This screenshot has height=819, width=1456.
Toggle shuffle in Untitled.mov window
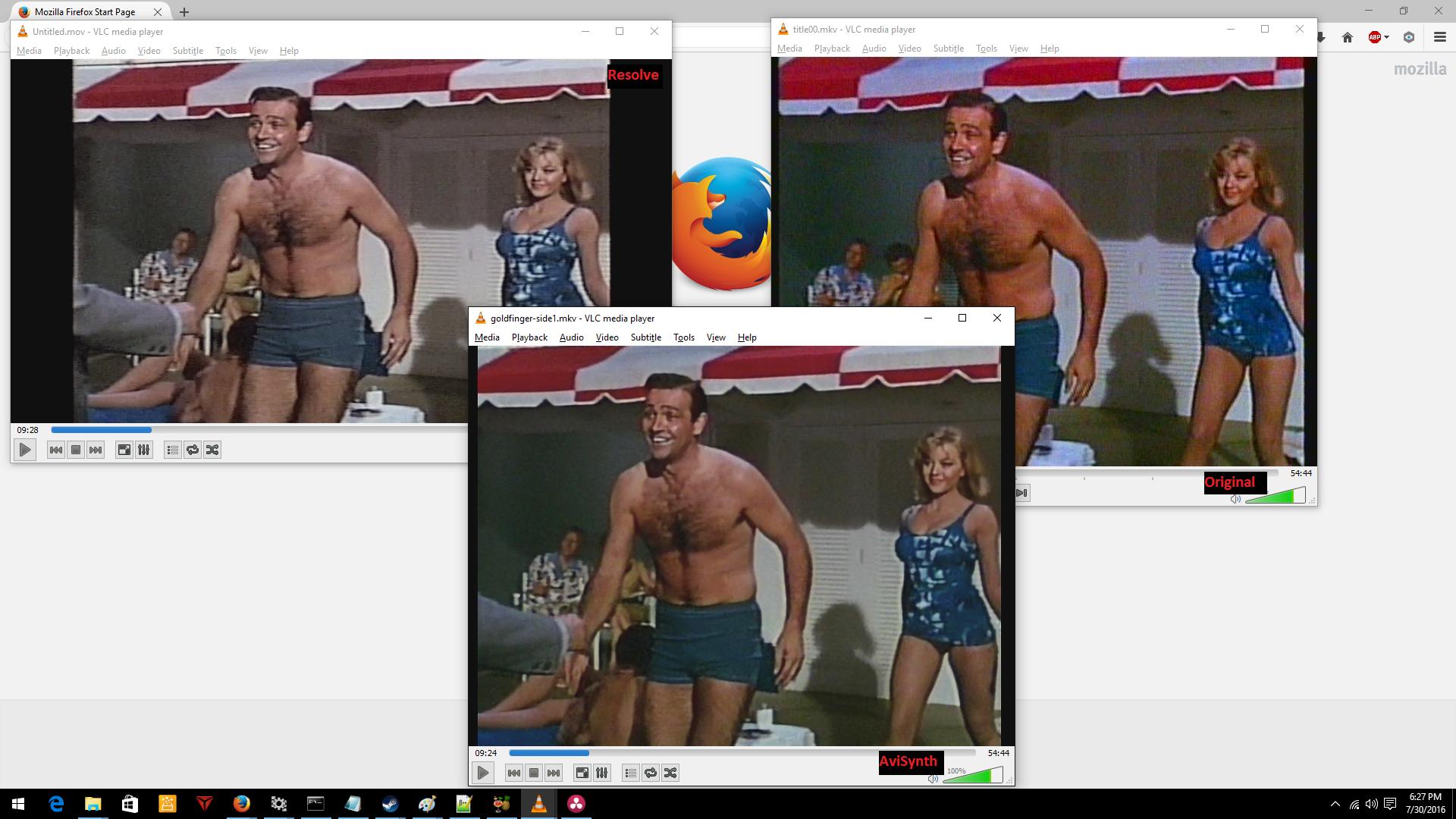(x=212, y=450)
